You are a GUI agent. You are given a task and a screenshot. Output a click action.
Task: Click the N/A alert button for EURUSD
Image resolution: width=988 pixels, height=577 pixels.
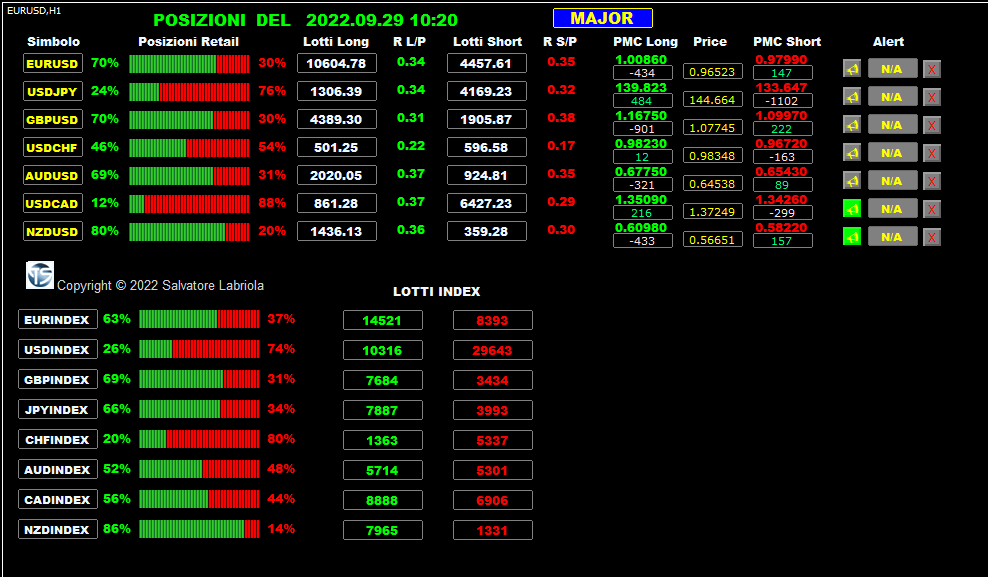point(892,69)
